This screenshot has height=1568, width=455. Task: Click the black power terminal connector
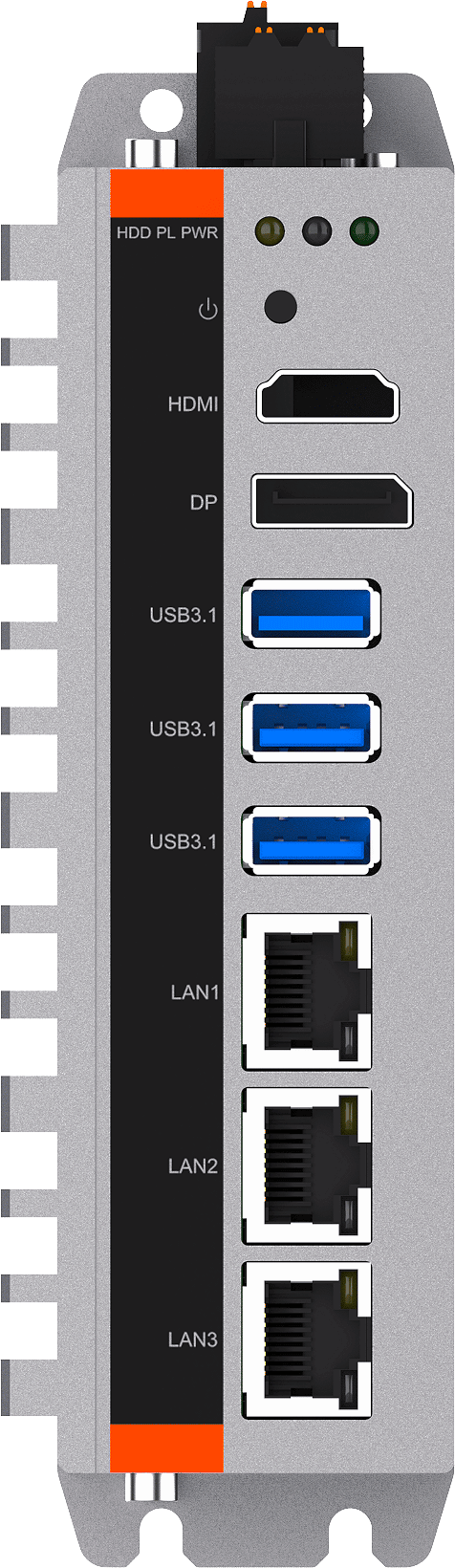coord(282,91)
